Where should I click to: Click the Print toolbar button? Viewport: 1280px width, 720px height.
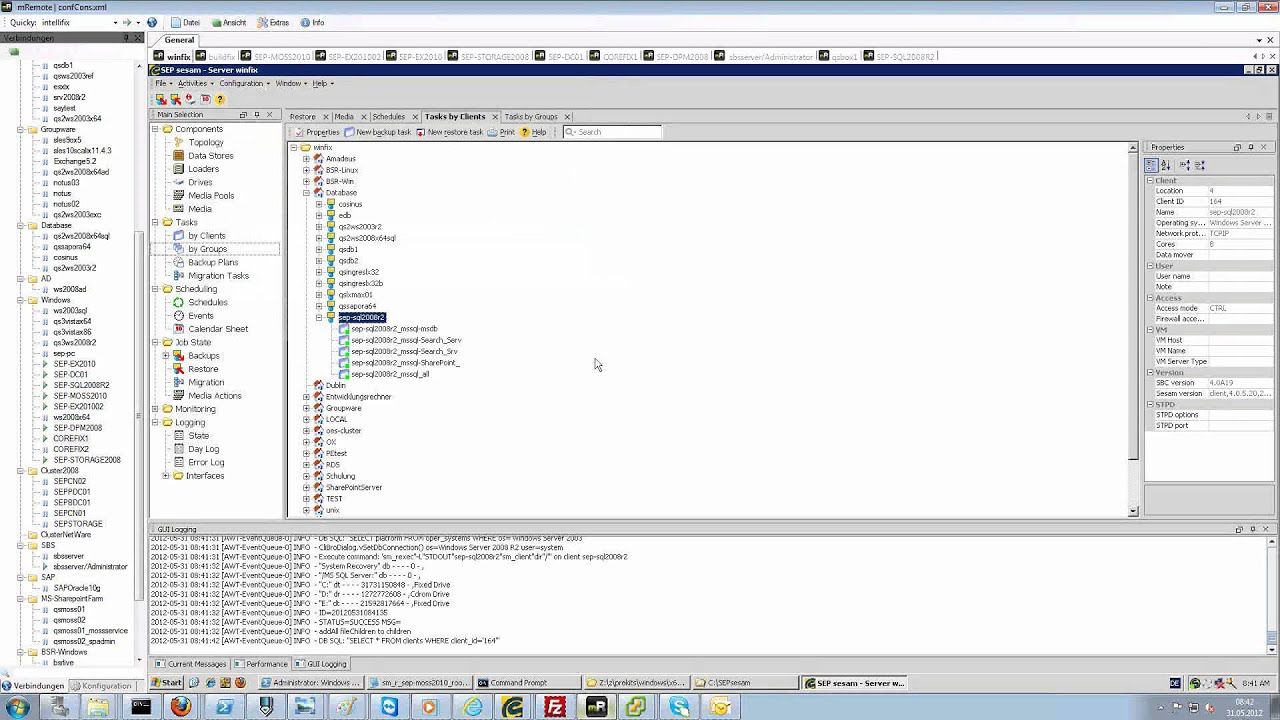(502, 132)
